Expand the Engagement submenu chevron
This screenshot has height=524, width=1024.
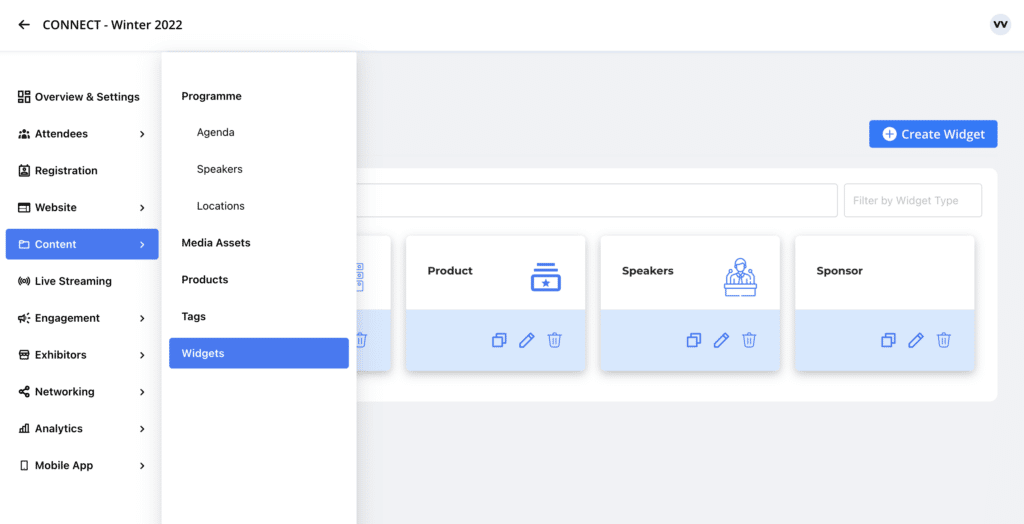142,318
